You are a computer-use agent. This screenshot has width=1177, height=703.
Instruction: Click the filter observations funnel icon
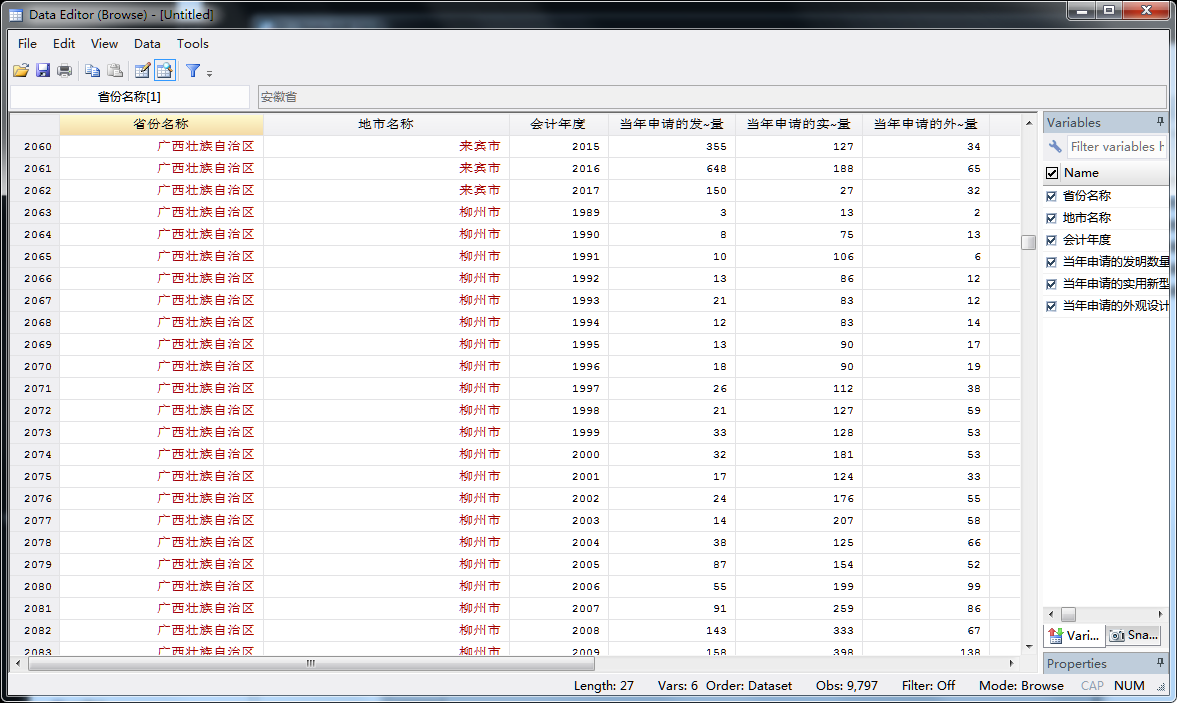193,71
